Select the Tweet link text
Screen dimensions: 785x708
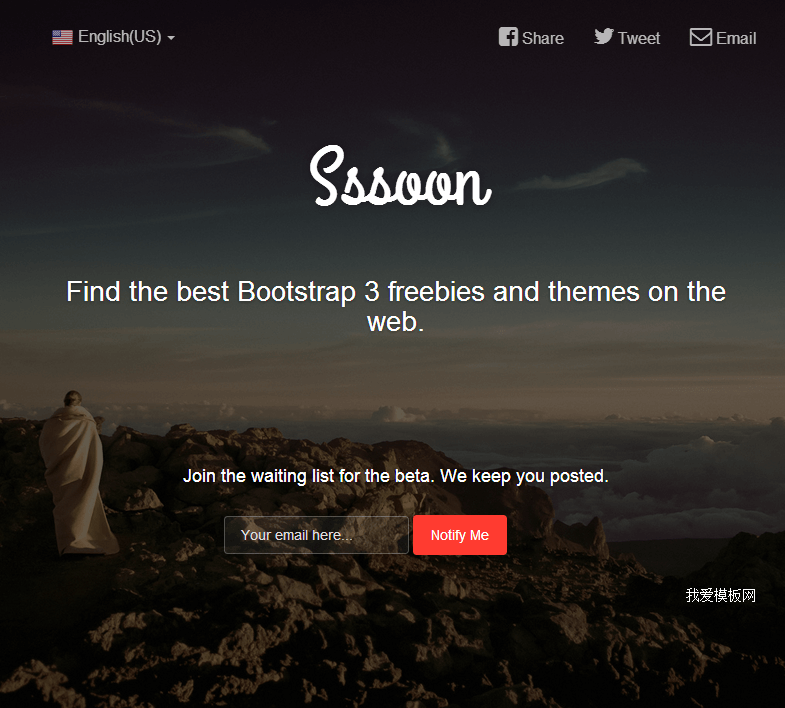click(639, 38)
